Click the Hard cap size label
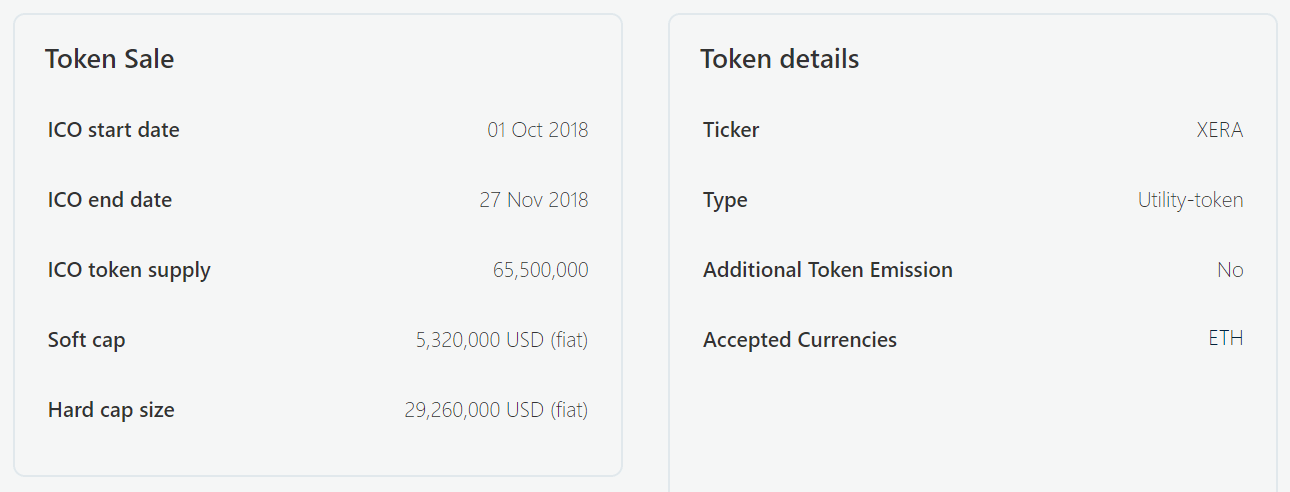 coord(111,410)
